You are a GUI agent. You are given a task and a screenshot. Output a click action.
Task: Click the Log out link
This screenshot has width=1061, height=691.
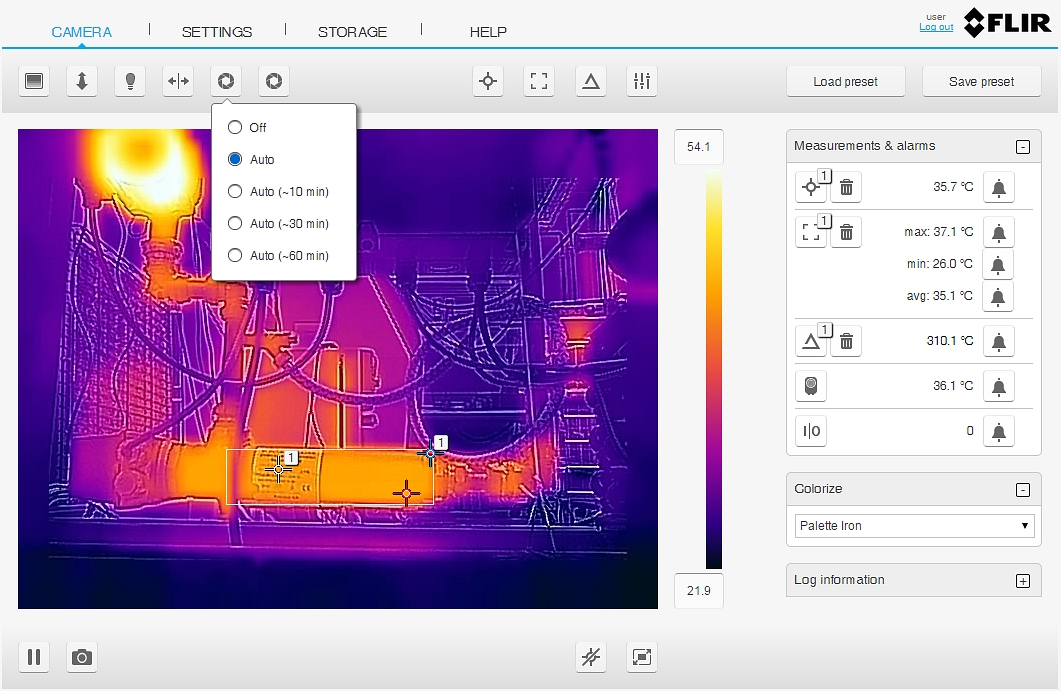[936, 27]
